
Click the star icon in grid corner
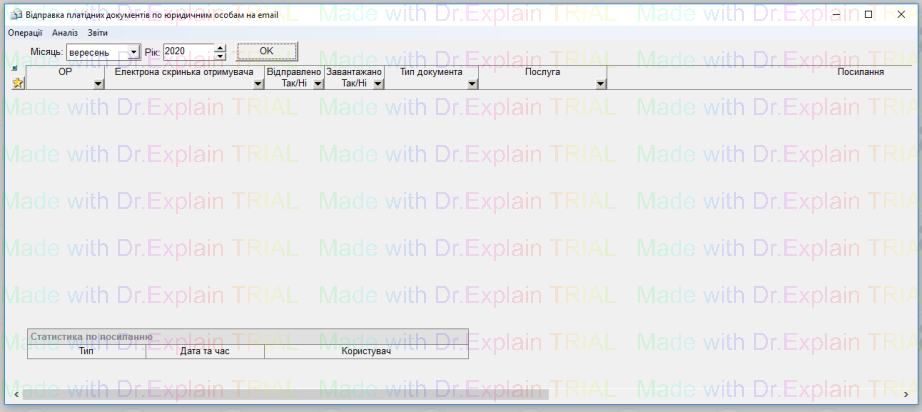18,84
